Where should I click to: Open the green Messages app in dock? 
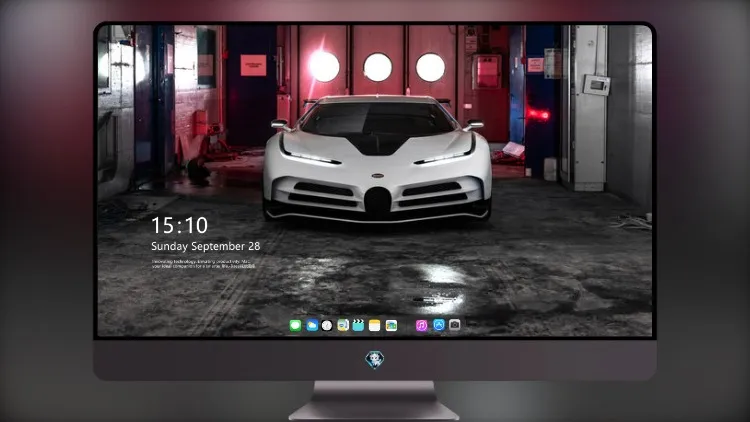click(x=295, y=325)
